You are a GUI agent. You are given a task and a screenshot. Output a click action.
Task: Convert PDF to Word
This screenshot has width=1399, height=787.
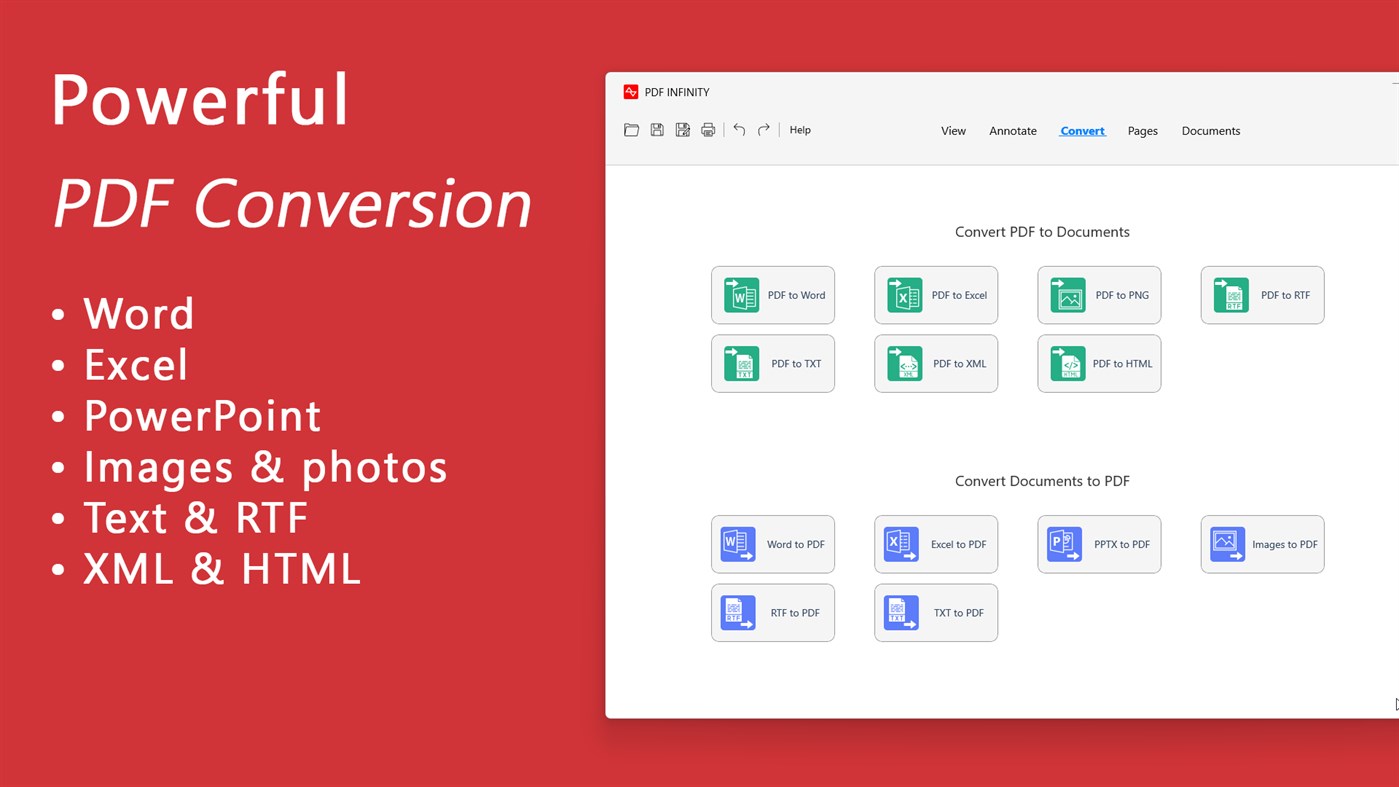tap(772, 294)
